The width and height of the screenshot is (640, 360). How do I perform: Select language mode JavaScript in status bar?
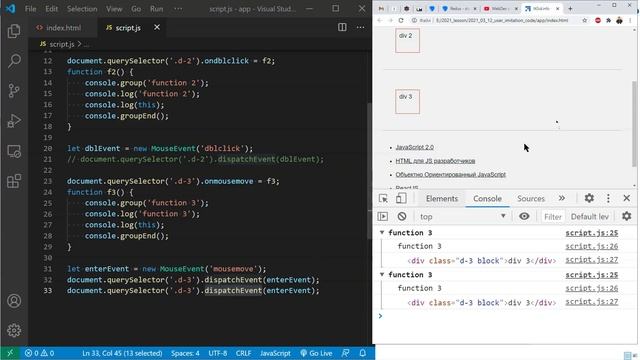[x=275, y=353]
